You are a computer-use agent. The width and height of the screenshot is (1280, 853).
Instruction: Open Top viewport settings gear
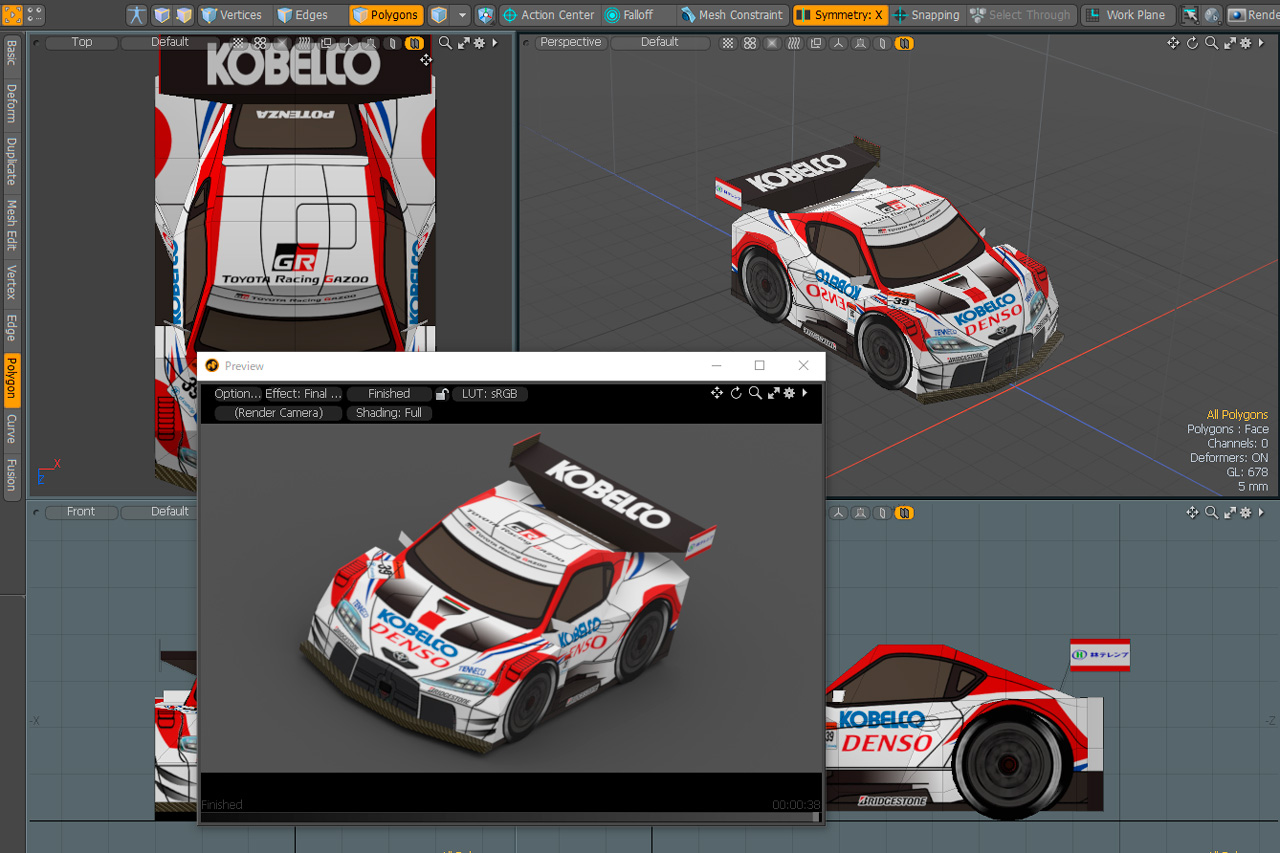tap(479, 43)
